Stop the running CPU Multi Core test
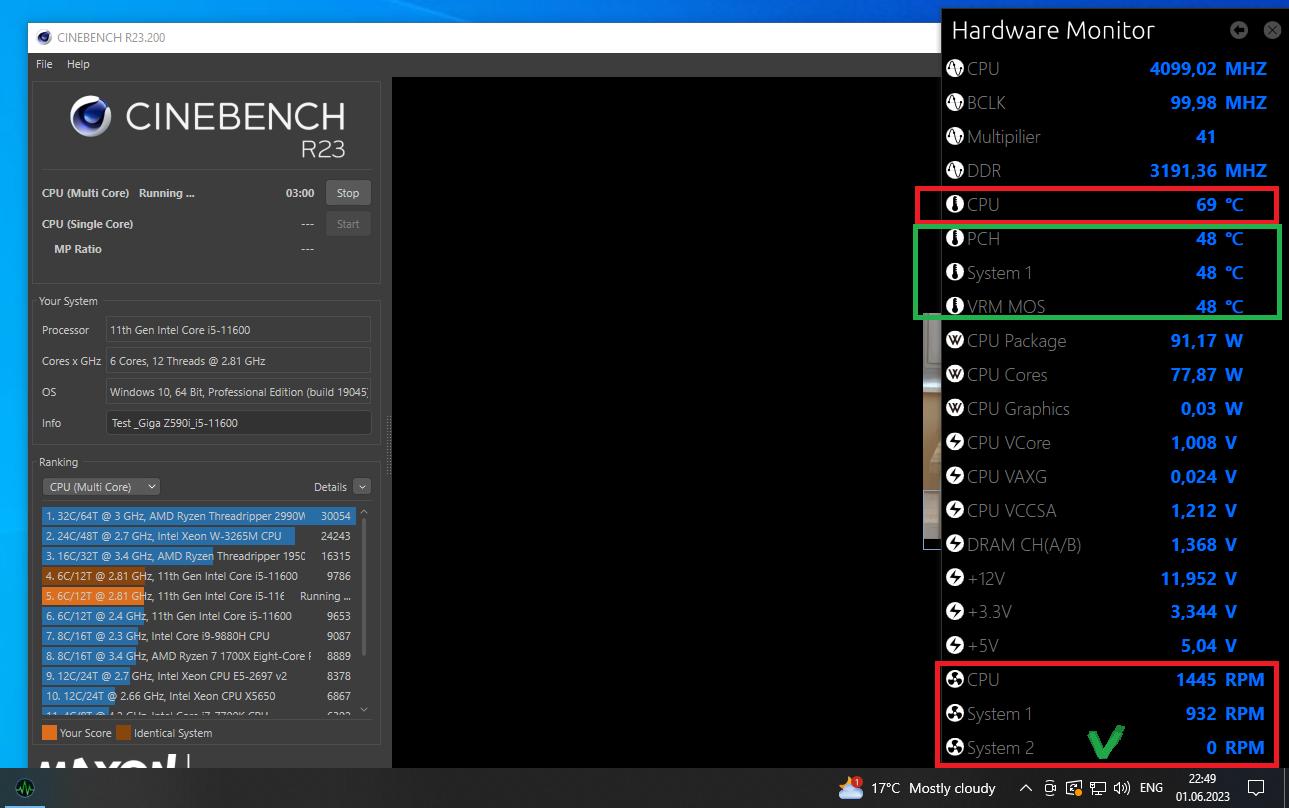Image resolution: width=1289 pixels, height=808 pixels. pyautogui.click(x=348, y=193)
